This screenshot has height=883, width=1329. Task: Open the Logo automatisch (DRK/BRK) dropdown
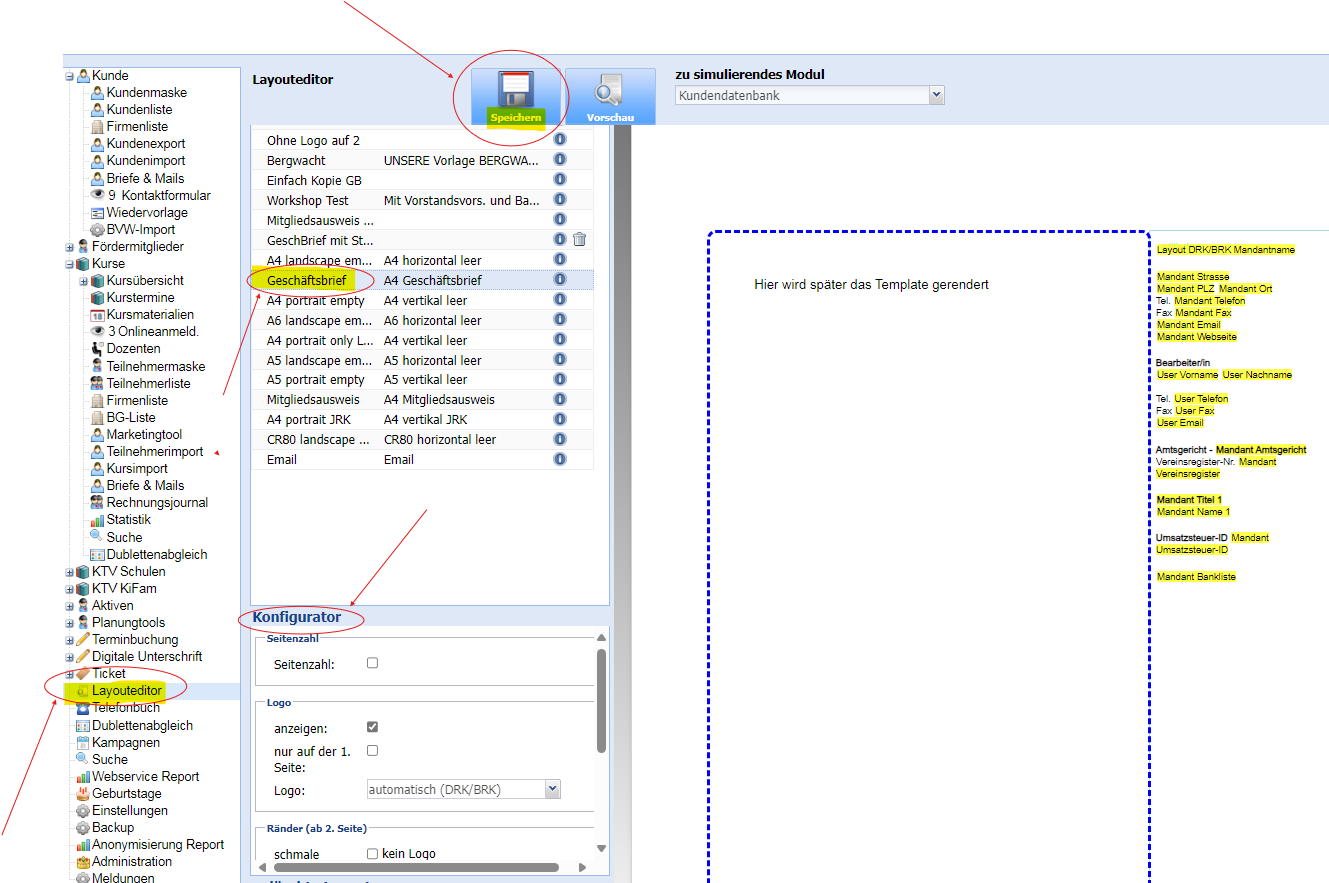click(x=463, y=790)
